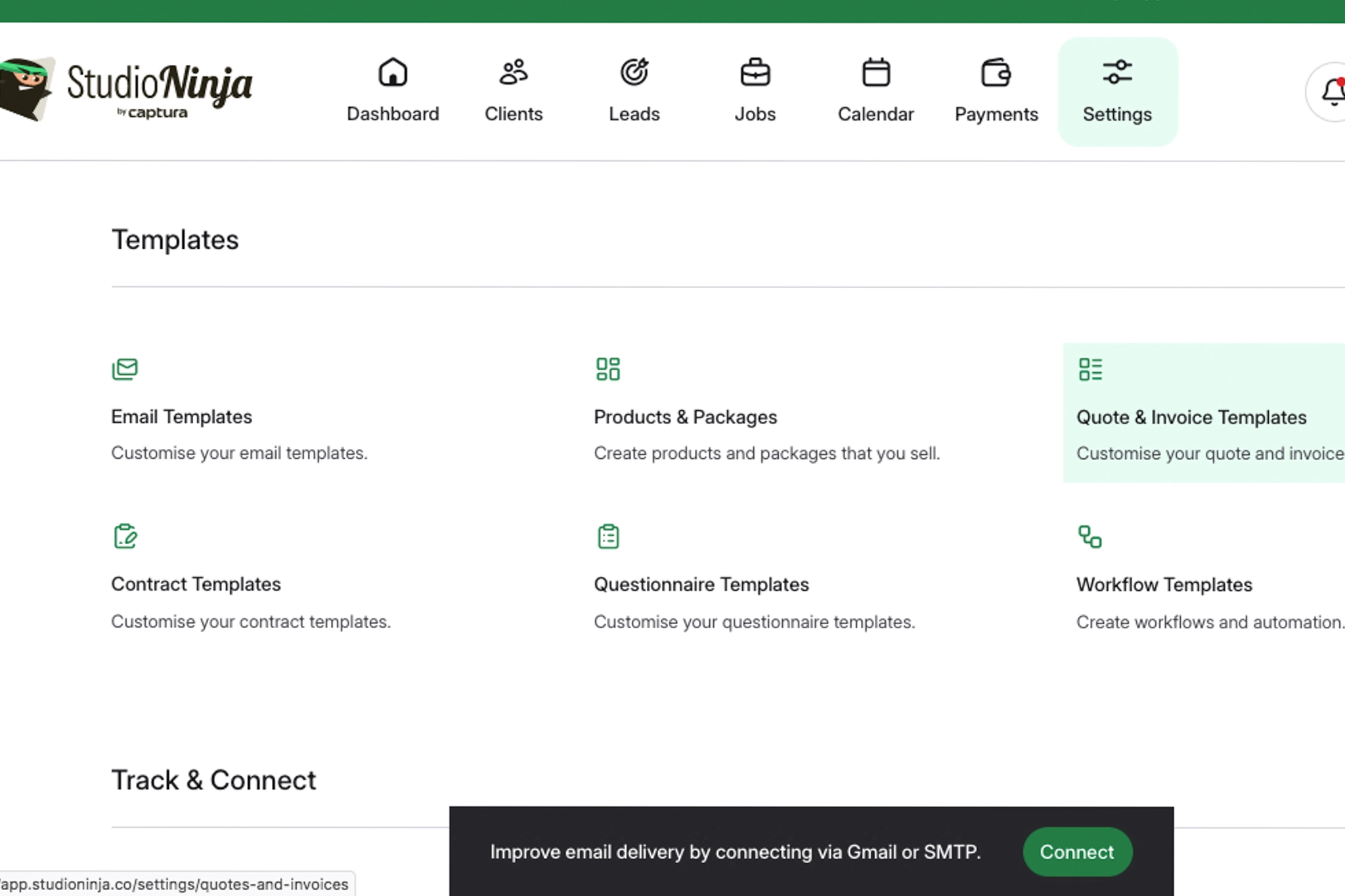Open the Products & Packages link

click(685, 417)
